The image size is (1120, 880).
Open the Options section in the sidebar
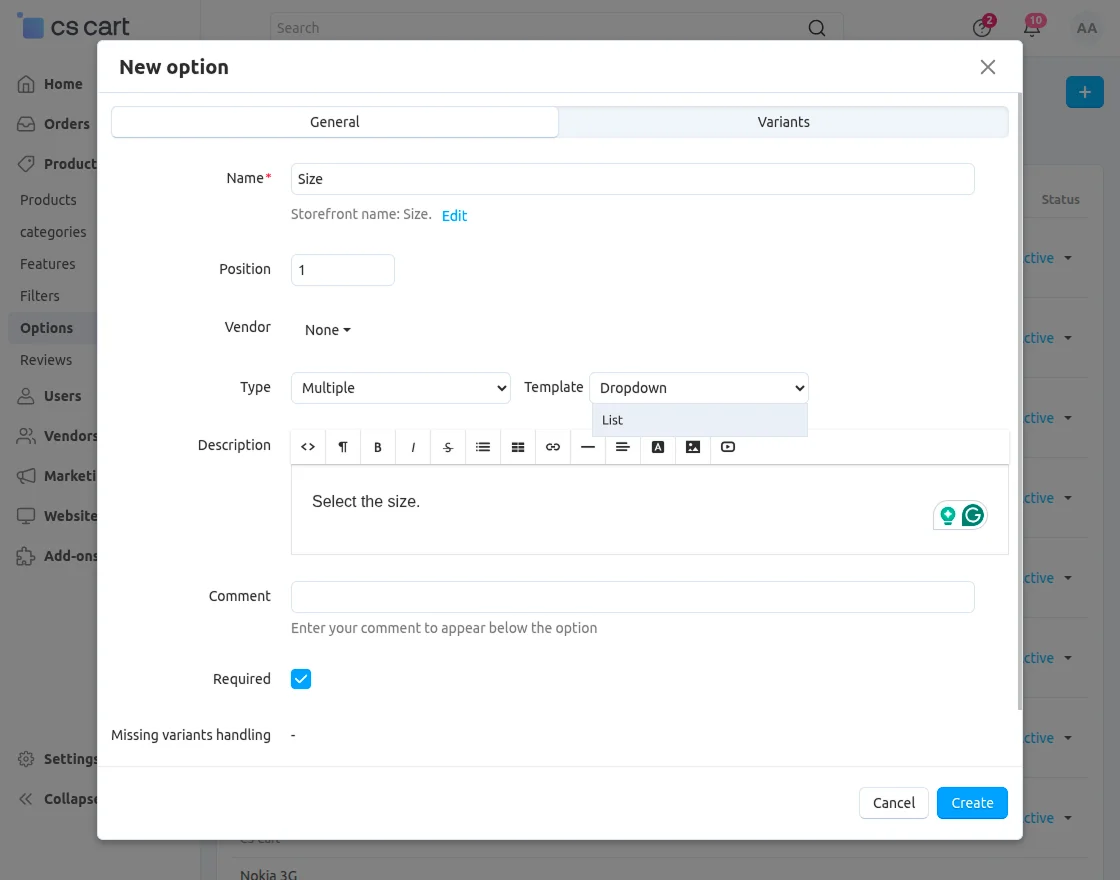click(44, 327)
